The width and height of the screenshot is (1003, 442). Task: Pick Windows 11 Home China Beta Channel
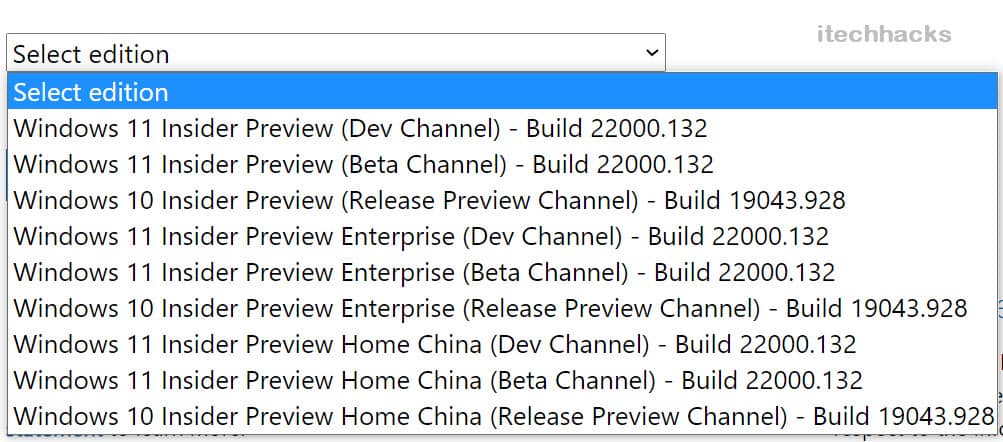tap(438, 380)
